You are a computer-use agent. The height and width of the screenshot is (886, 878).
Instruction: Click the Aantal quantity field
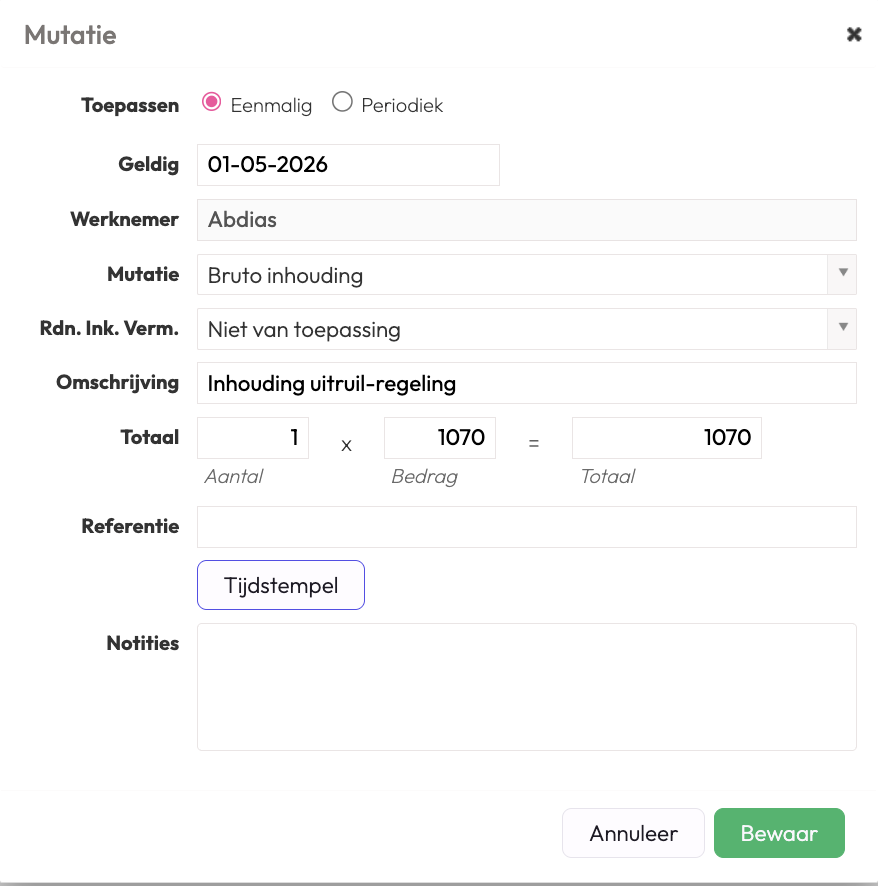pyautogui.click(x=253, y=438)
